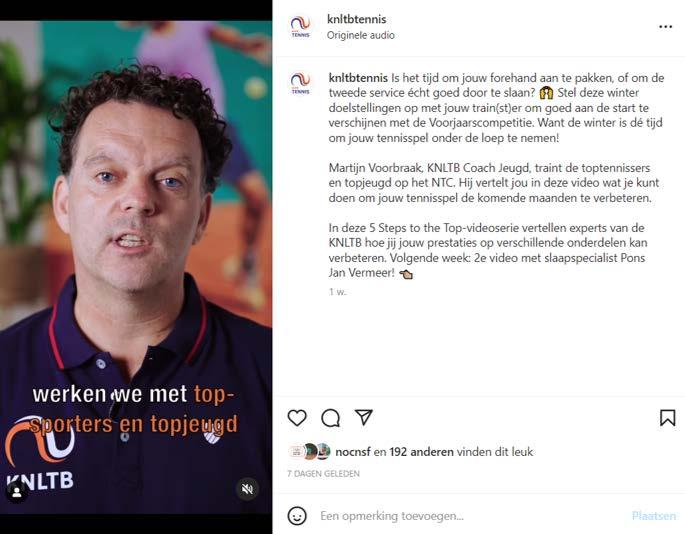Pause the video by clicking it

pos(136,267)
